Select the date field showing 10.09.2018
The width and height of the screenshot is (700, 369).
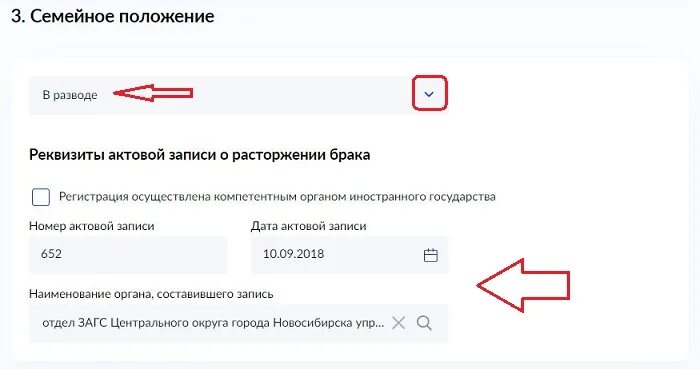(350, 255)
